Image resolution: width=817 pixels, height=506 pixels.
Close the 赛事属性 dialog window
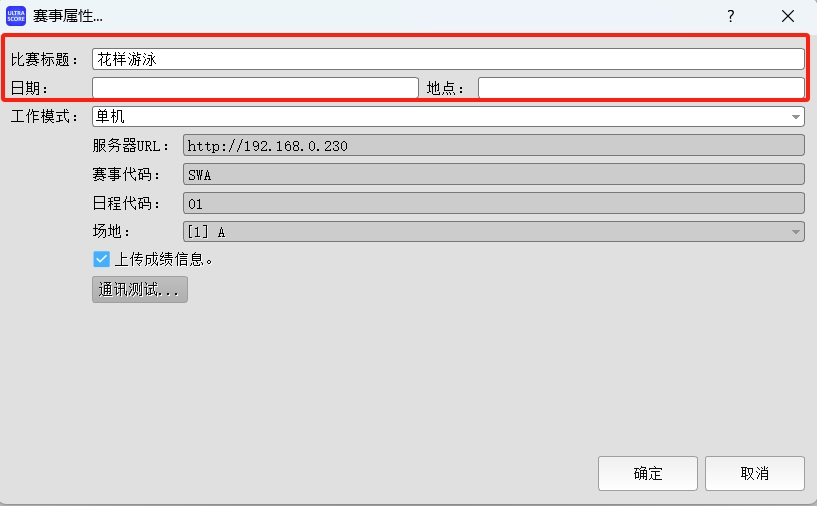point(788,16)
